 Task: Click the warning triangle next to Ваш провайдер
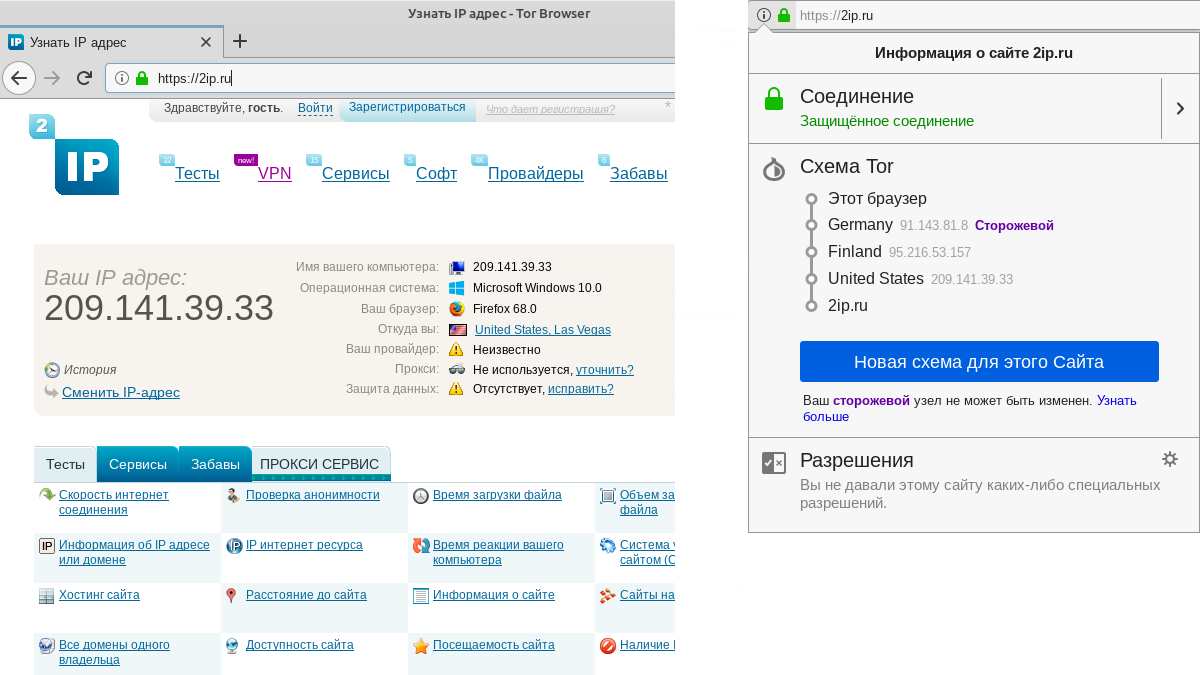(458, 348)
